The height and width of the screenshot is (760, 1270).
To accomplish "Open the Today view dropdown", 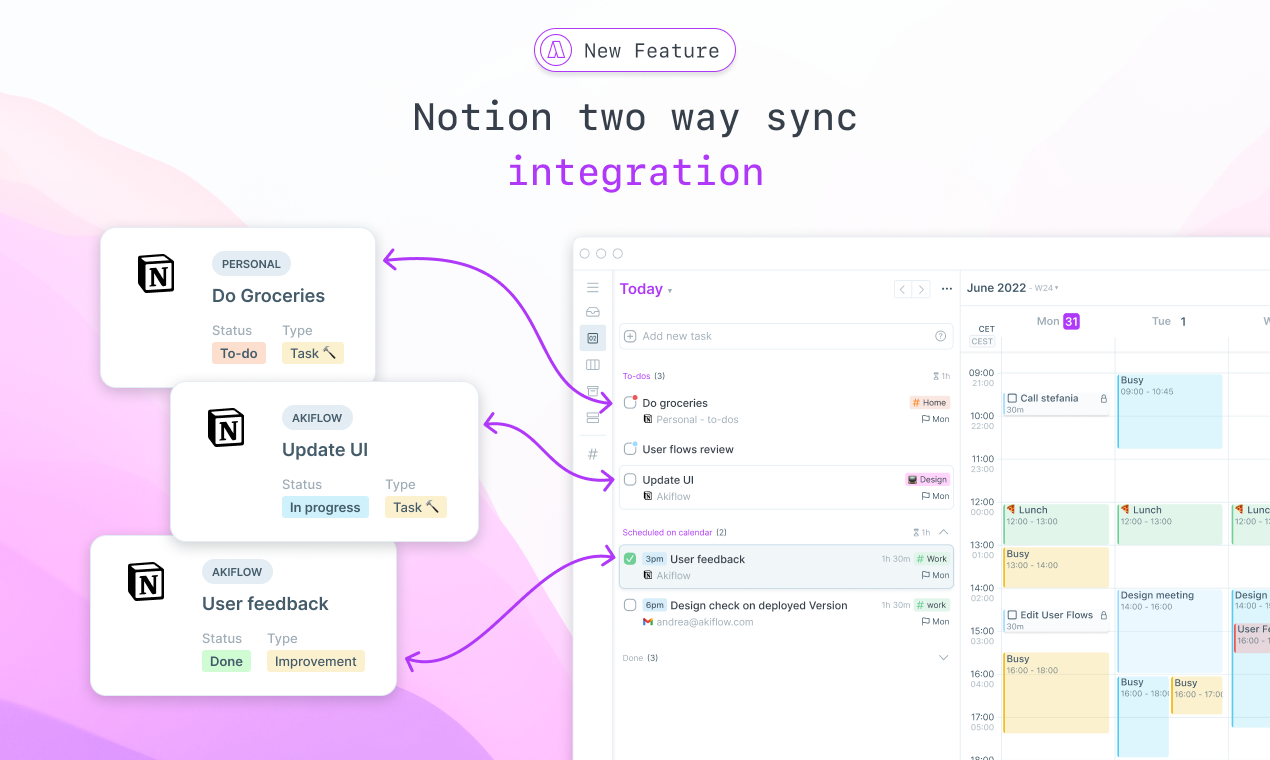I will pos(646,289).
